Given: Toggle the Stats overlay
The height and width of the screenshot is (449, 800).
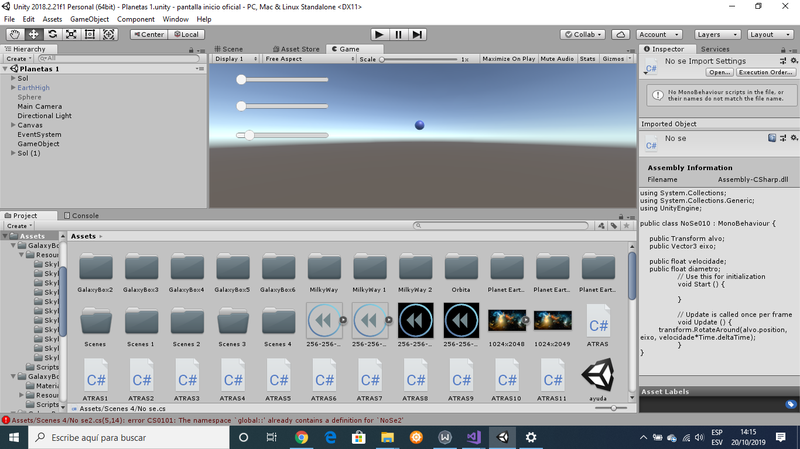Looking at the screenshot, I should pos(588,59).
